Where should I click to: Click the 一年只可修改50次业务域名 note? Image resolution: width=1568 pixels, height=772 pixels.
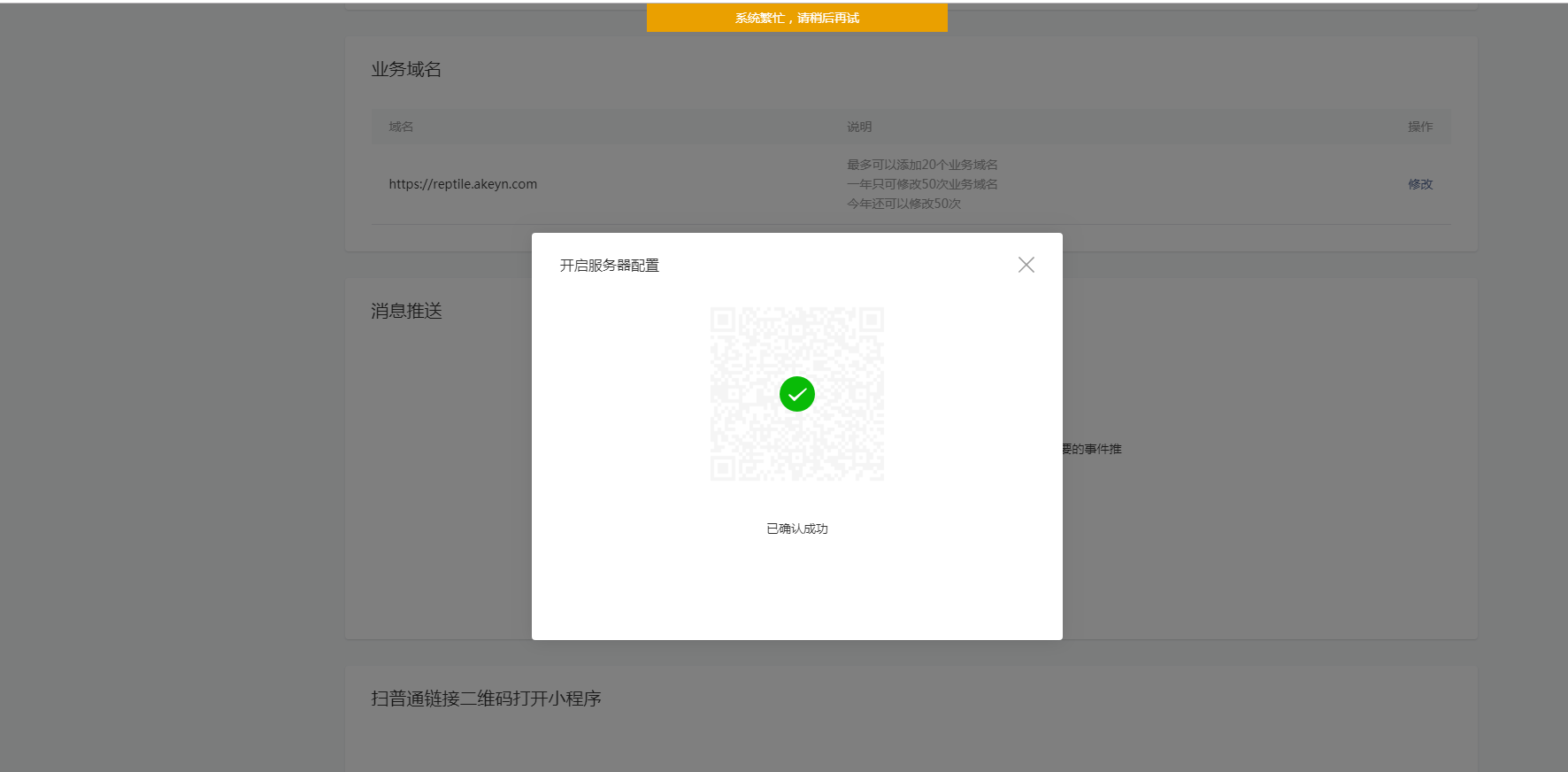click(x=922, y=184)
